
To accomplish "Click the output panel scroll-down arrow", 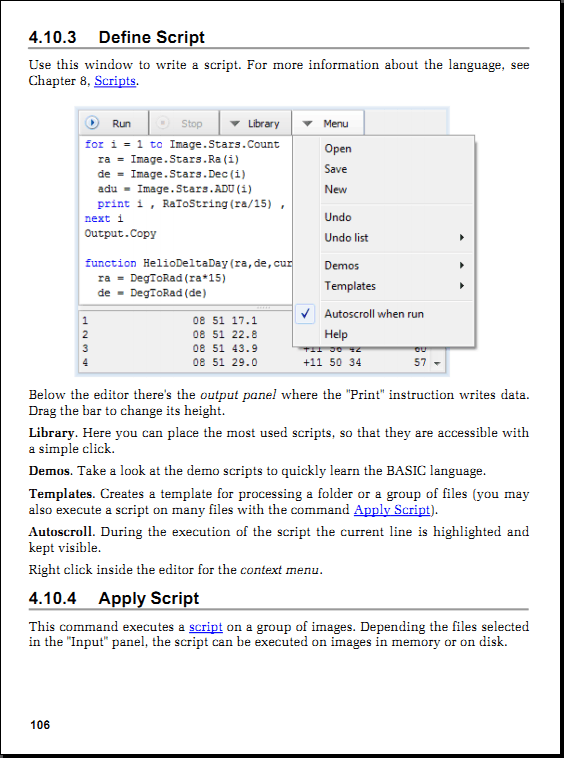I will pyautogui.click(x=437, y=363).
